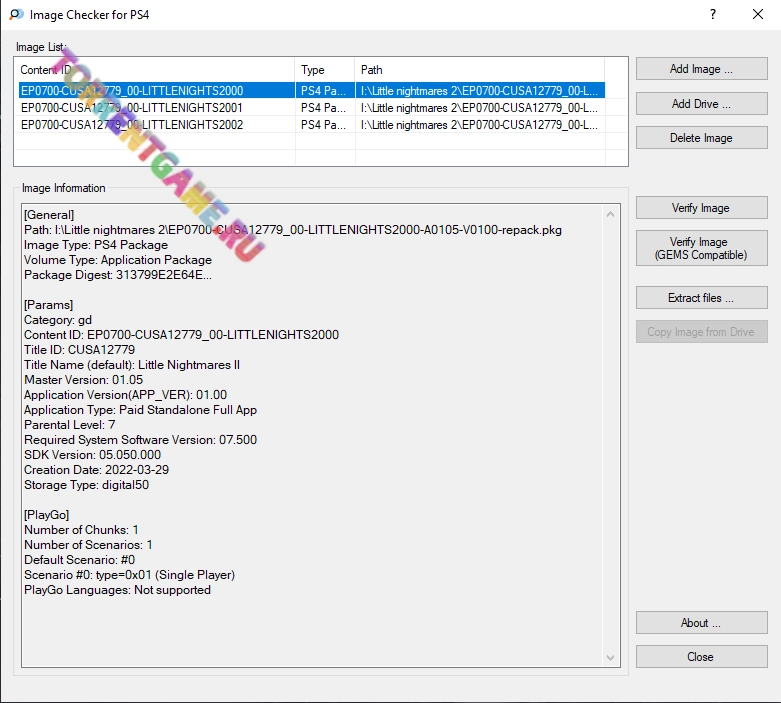Click Verify Image (GEMS Compatible) button

[701, 249]
